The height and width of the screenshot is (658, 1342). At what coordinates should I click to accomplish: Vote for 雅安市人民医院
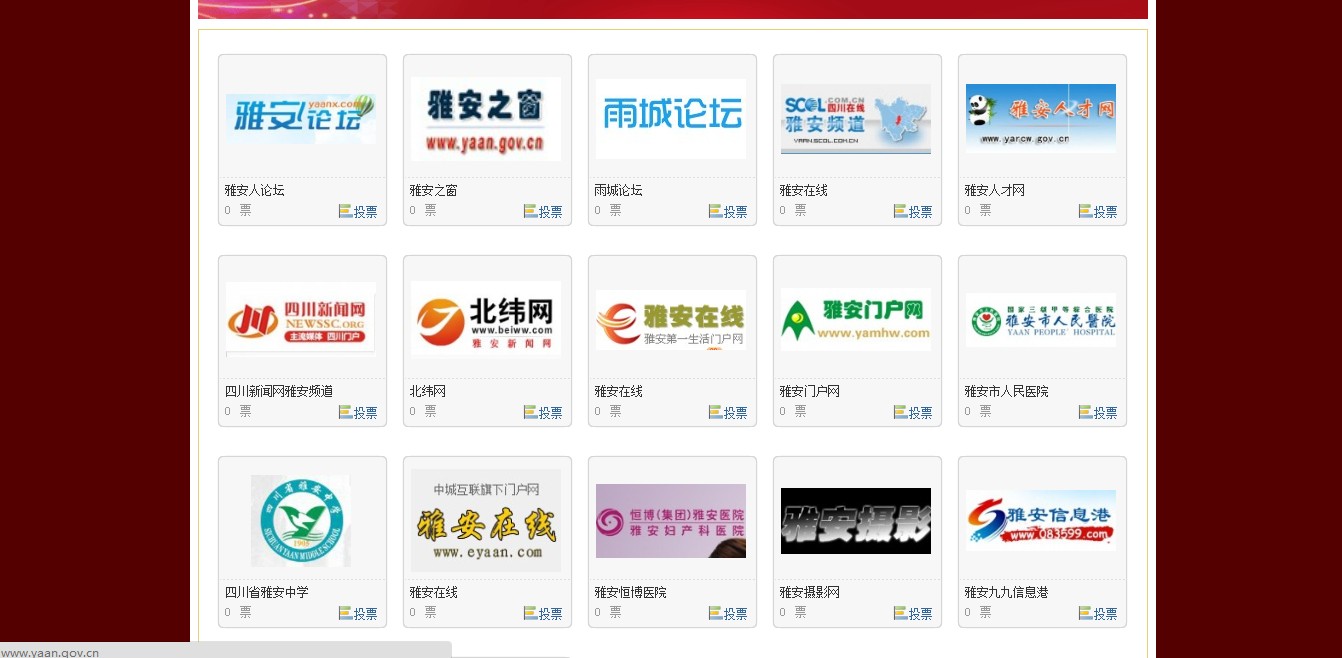[1098, 413]
